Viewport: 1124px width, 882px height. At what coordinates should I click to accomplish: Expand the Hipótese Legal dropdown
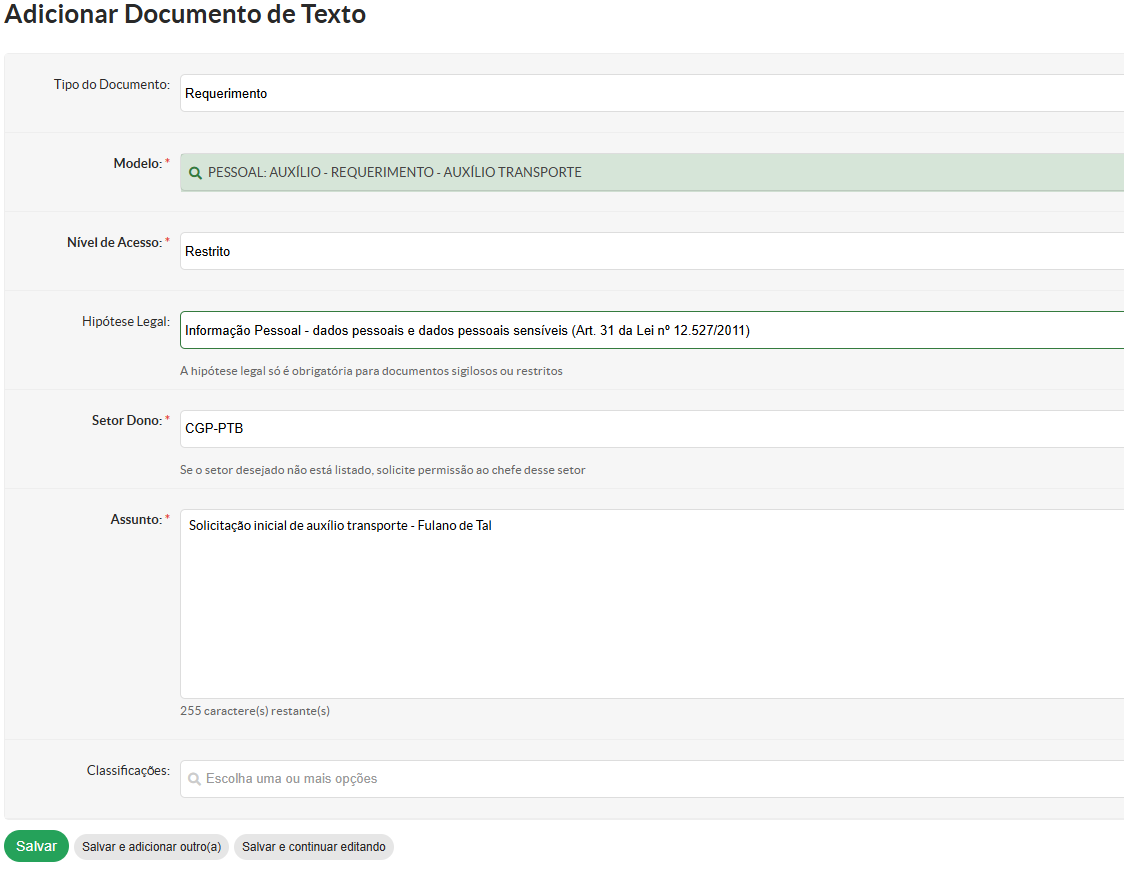[x=650, y=330]
